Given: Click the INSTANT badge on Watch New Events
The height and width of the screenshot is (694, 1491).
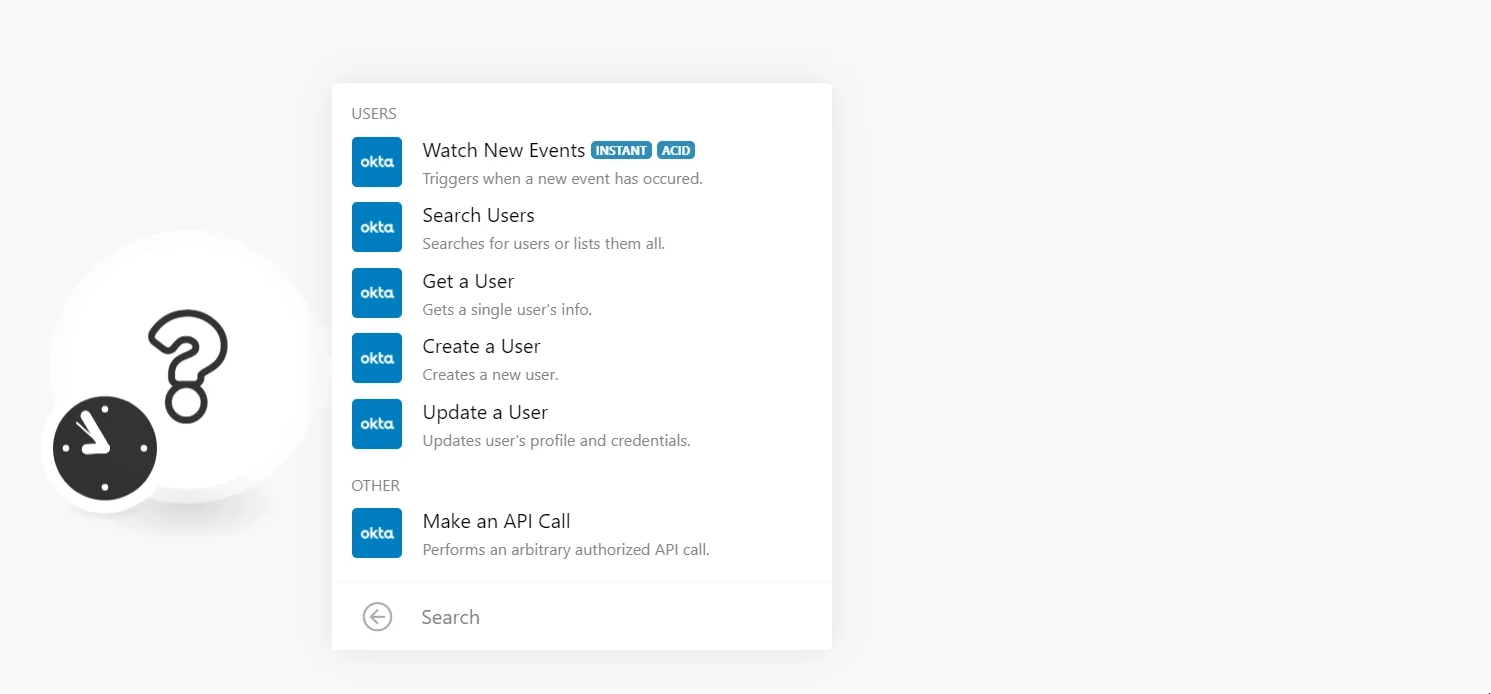Looking at the screenshot, I should 621,150.
